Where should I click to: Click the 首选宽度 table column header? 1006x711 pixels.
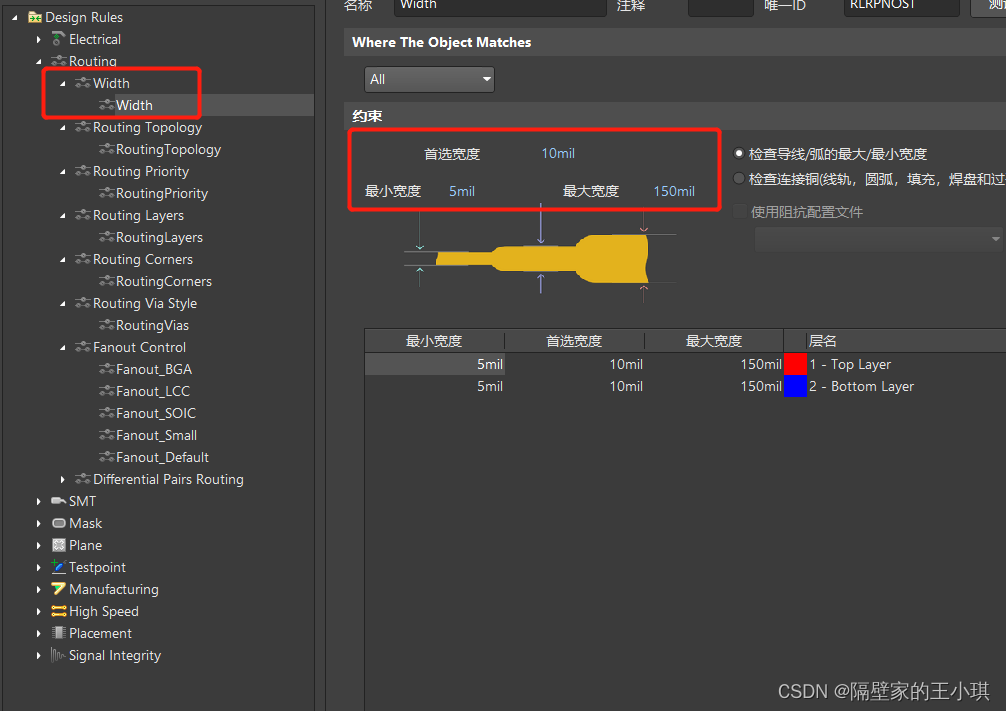tap(574, 341)
